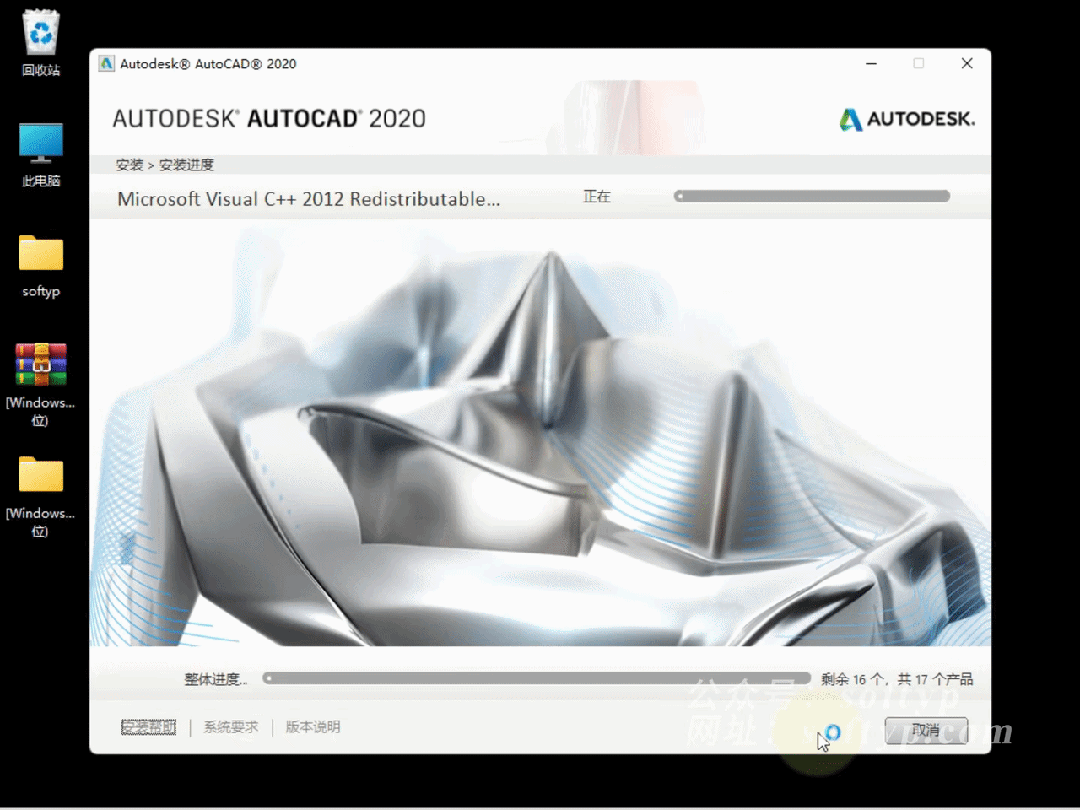Click the 剩余 16 个, 共 17 个产品 text
Screen dimensions: 1080x810
point(897,679)
